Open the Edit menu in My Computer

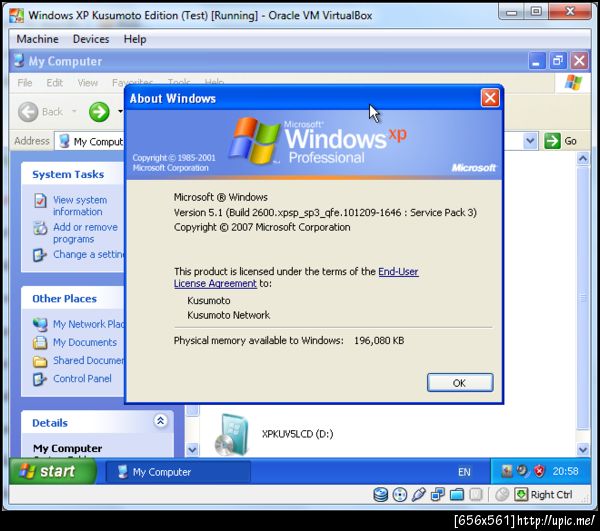click(x=54, y=83)
